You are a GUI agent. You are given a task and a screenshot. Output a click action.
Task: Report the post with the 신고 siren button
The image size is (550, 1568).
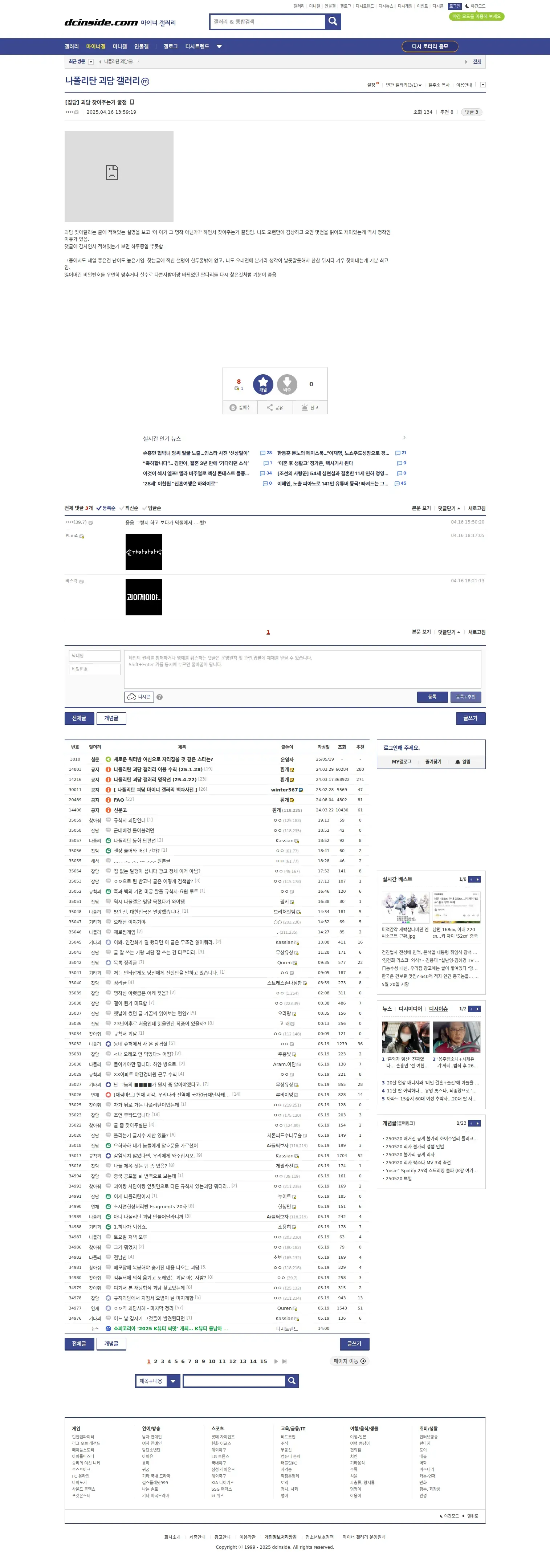[310, 408]
